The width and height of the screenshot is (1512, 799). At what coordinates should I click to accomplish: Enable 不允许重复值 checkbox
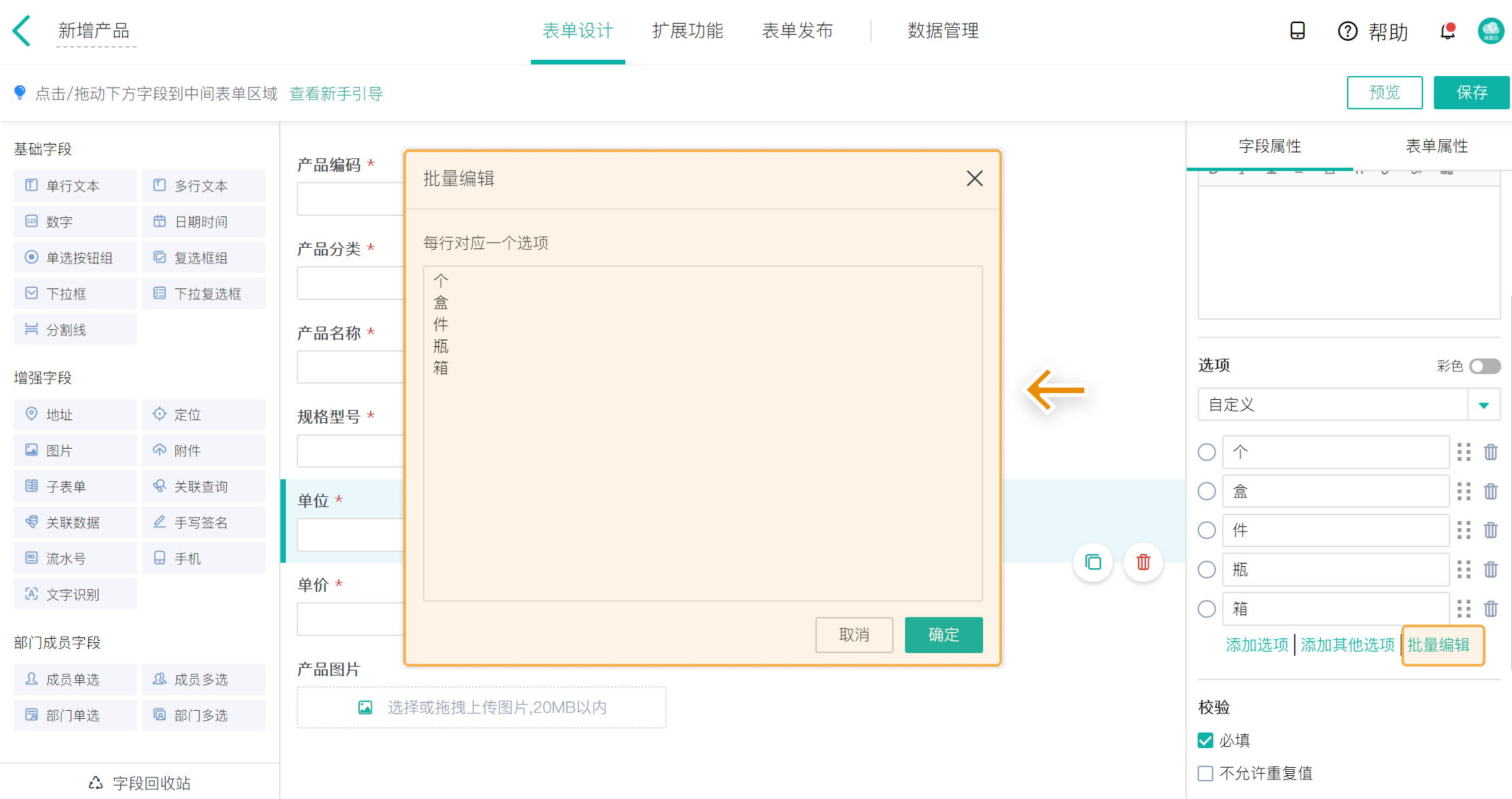click(x=1206, y=773)
